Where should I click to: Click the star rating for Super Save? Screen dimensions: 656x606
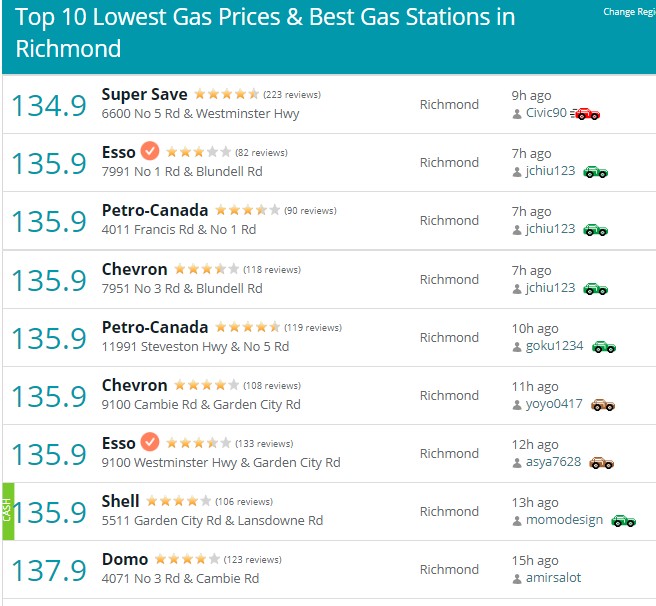[x=226, y=94]
